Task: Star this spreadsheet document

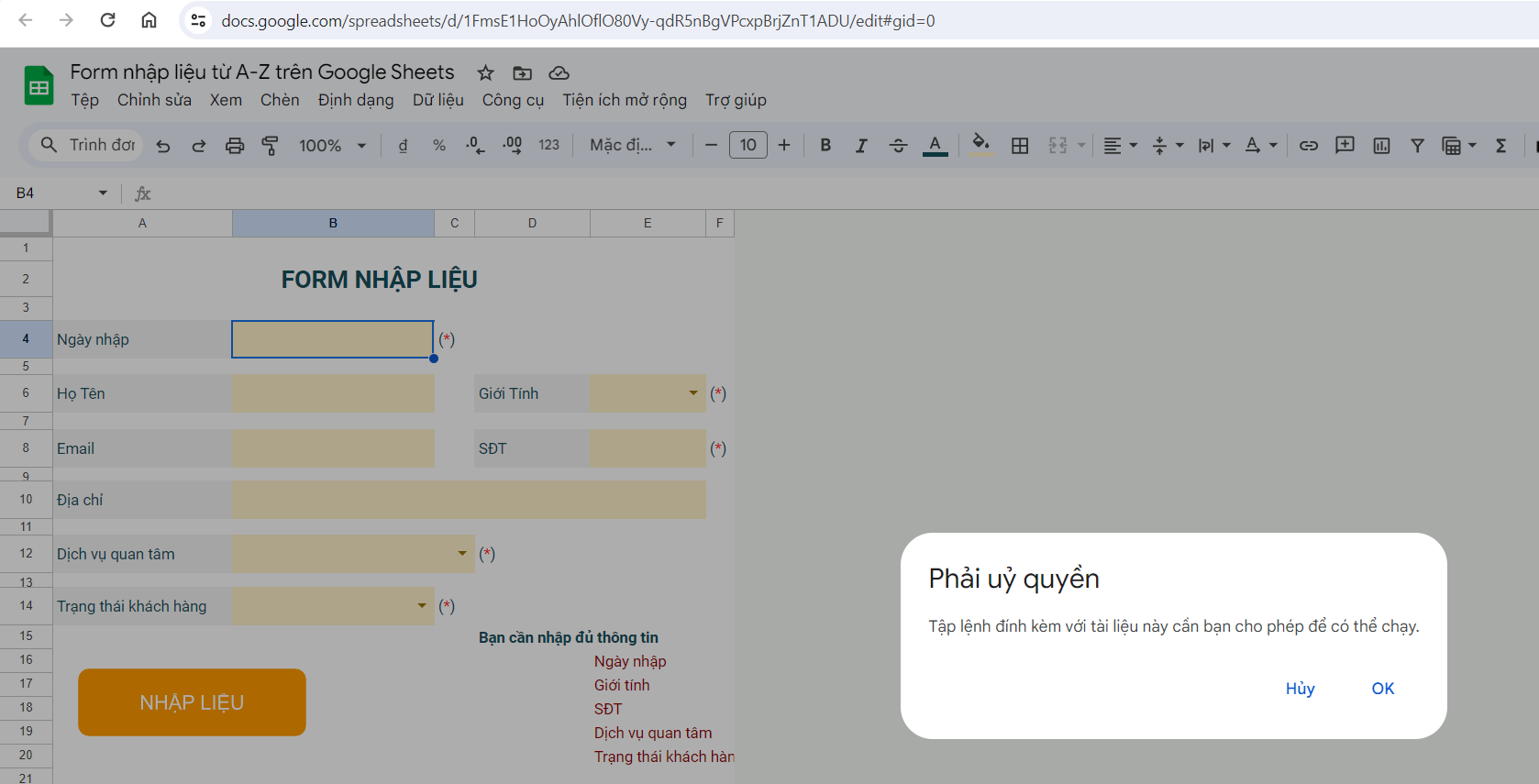Action: (485, 73)
